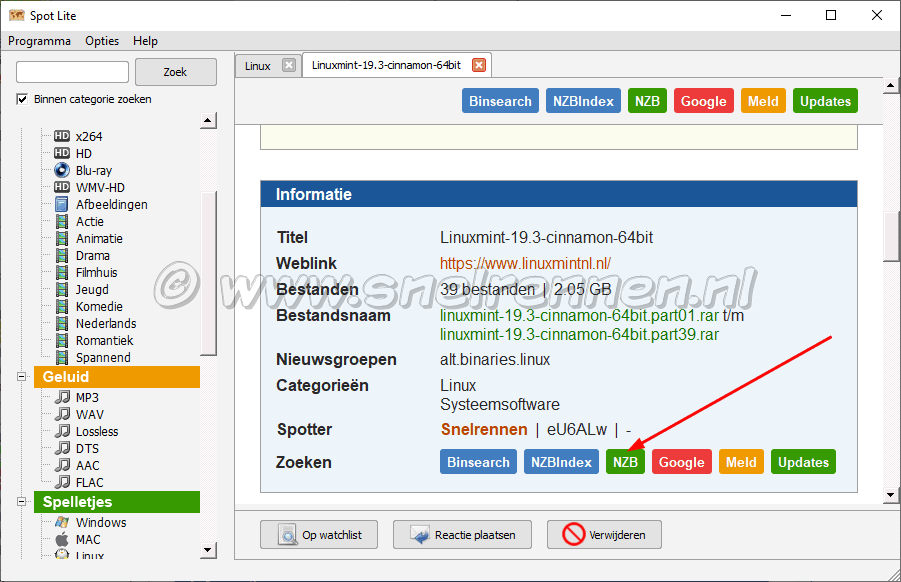901x582 pixels.
Task: Click the Op watchlist button
Action: pyautogui.click(x=319, y=535)
